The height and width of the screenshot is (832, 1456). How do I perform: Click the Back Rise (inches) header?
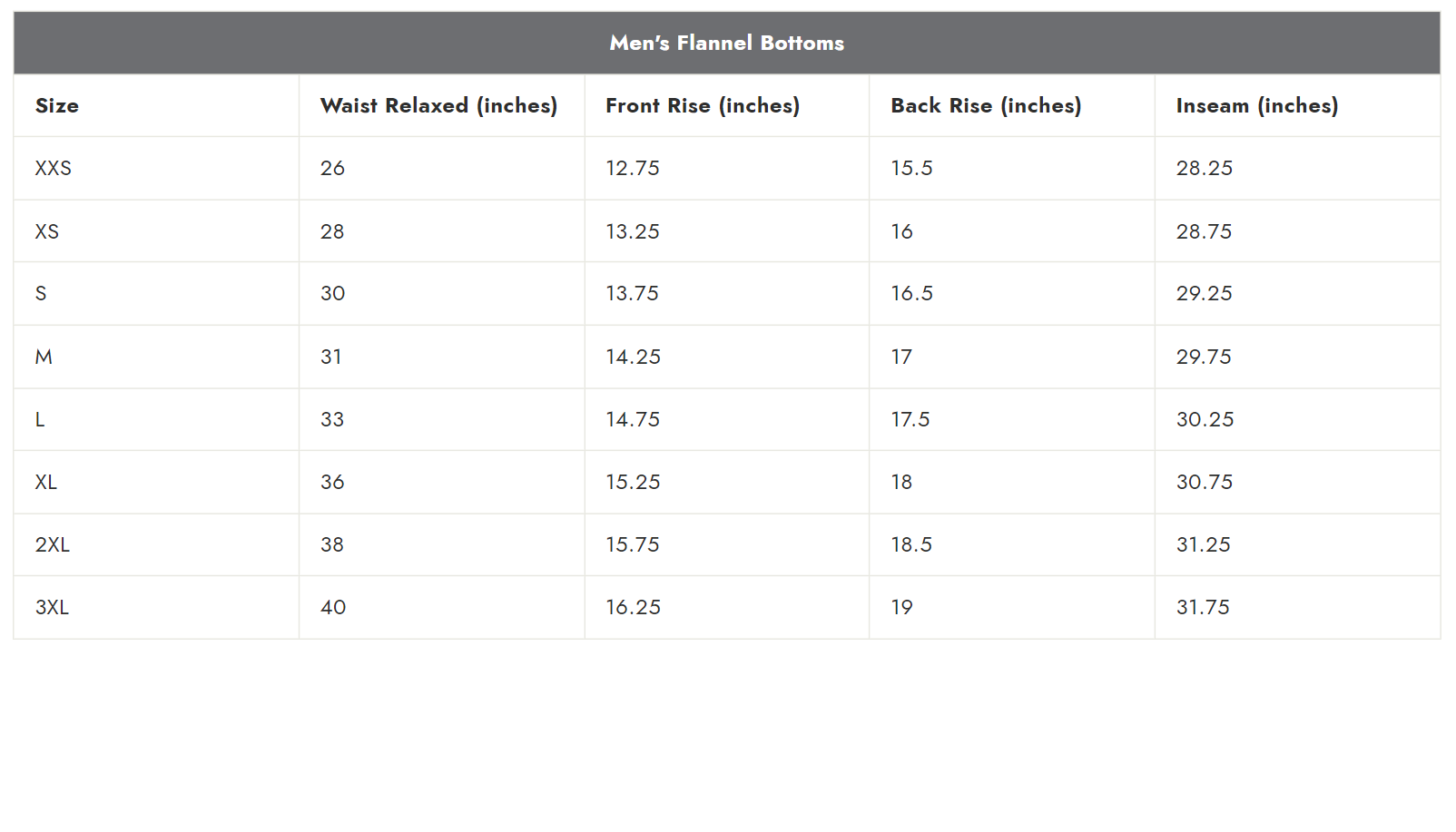pyautogui.click(x=986, y=105)
